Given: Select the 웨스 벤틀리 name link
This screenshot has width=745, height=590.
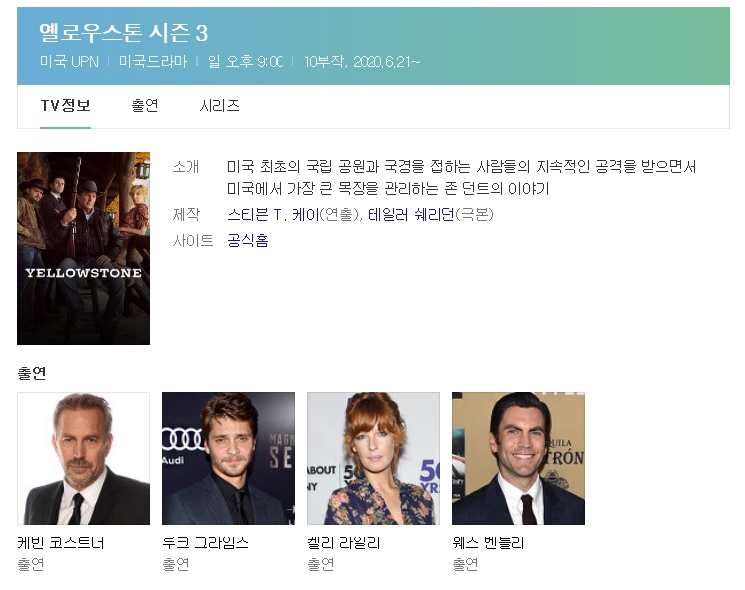Looking at the screenshot, I should (x=489, y=543).
